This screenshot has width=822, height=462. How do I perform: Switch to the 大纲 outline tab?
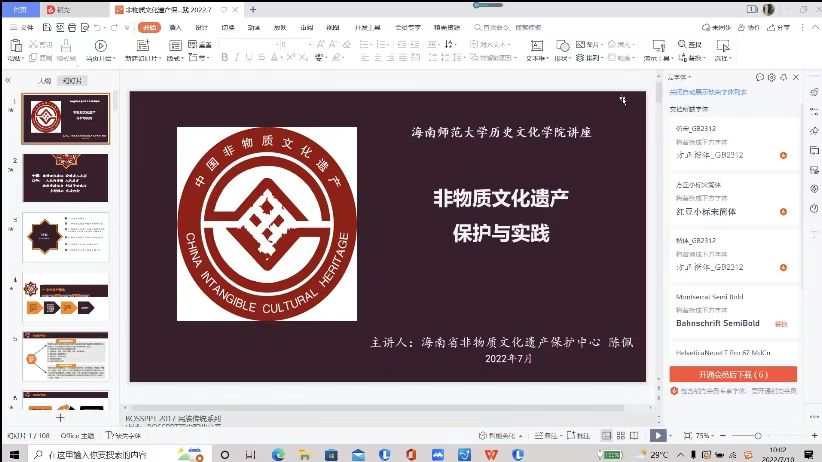(x=44, y=80)
